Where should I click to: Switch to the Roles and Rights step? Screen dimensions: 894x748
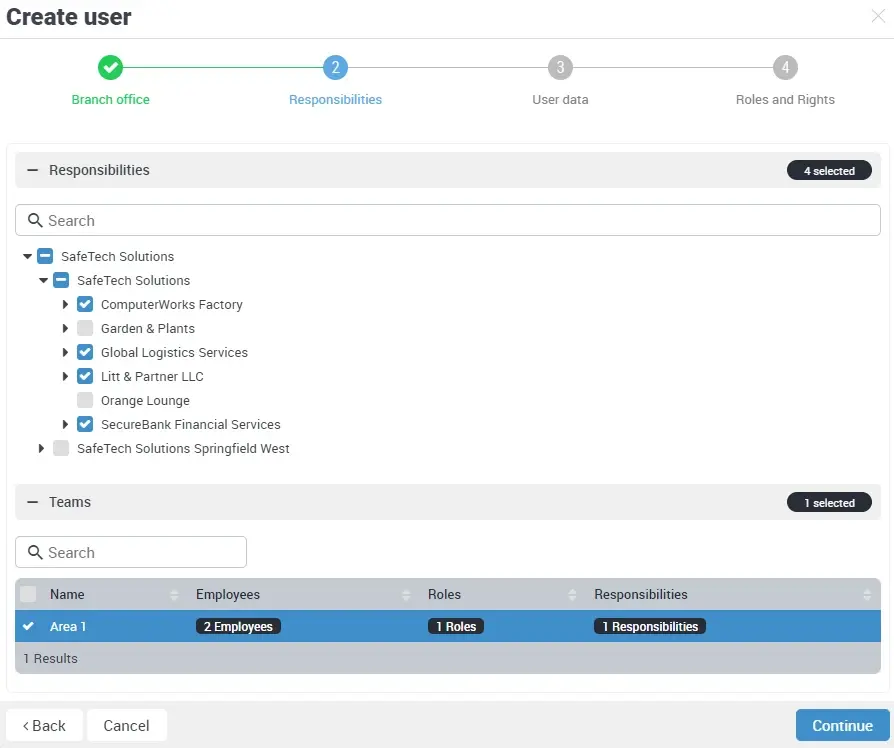785,69
